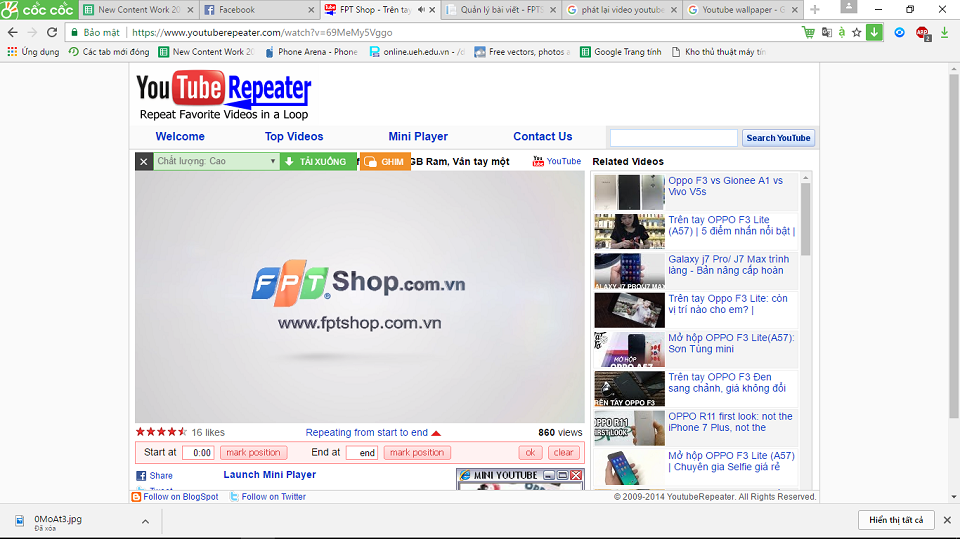
Task: Open the Welcome menu item
Action: coord(180,137)
